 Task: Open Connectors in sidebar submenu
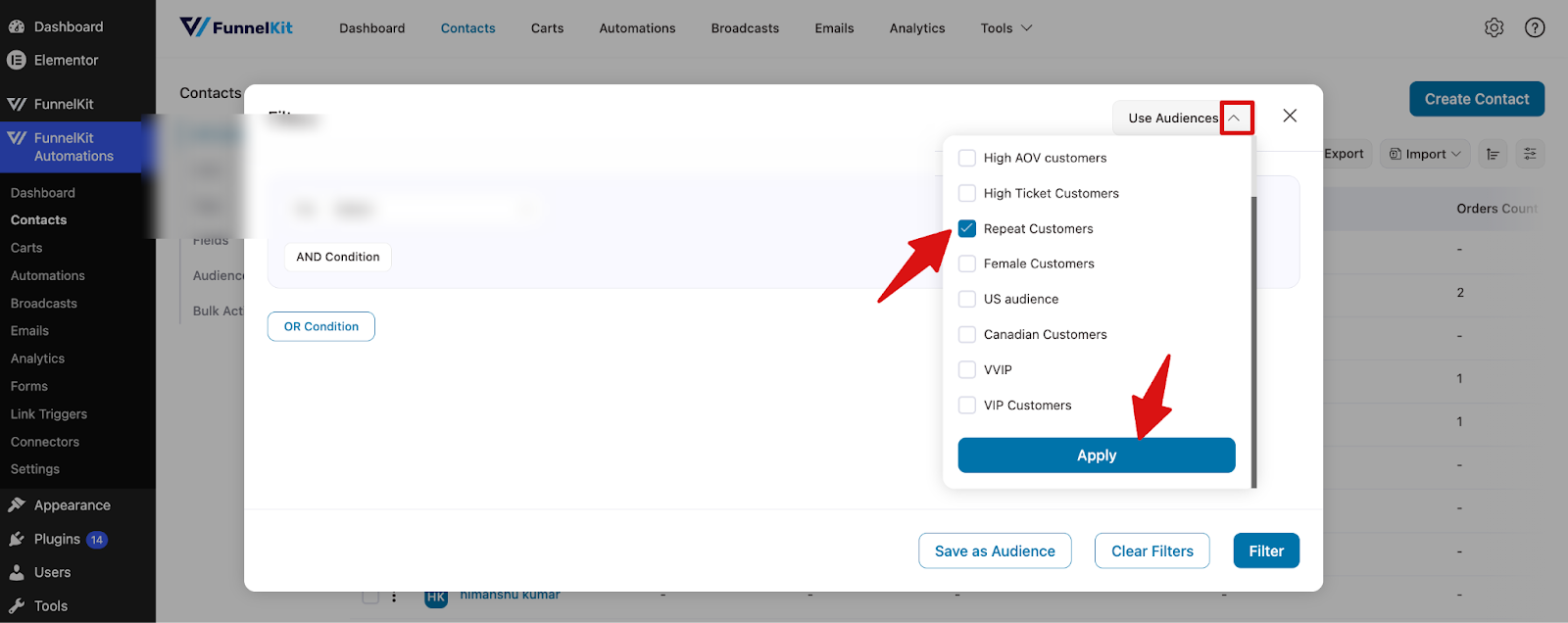pos(45,442)
